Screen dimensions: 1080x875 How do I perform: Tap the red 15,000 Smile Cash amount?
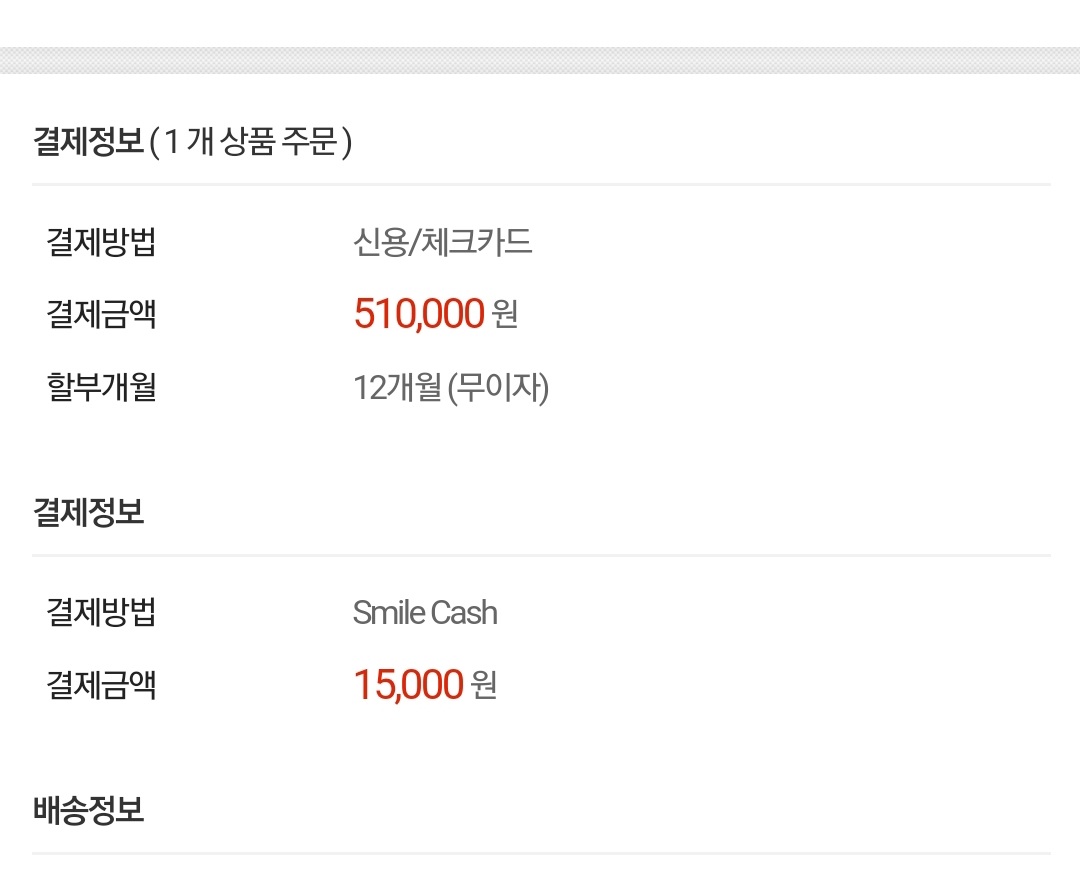point(408,685)
